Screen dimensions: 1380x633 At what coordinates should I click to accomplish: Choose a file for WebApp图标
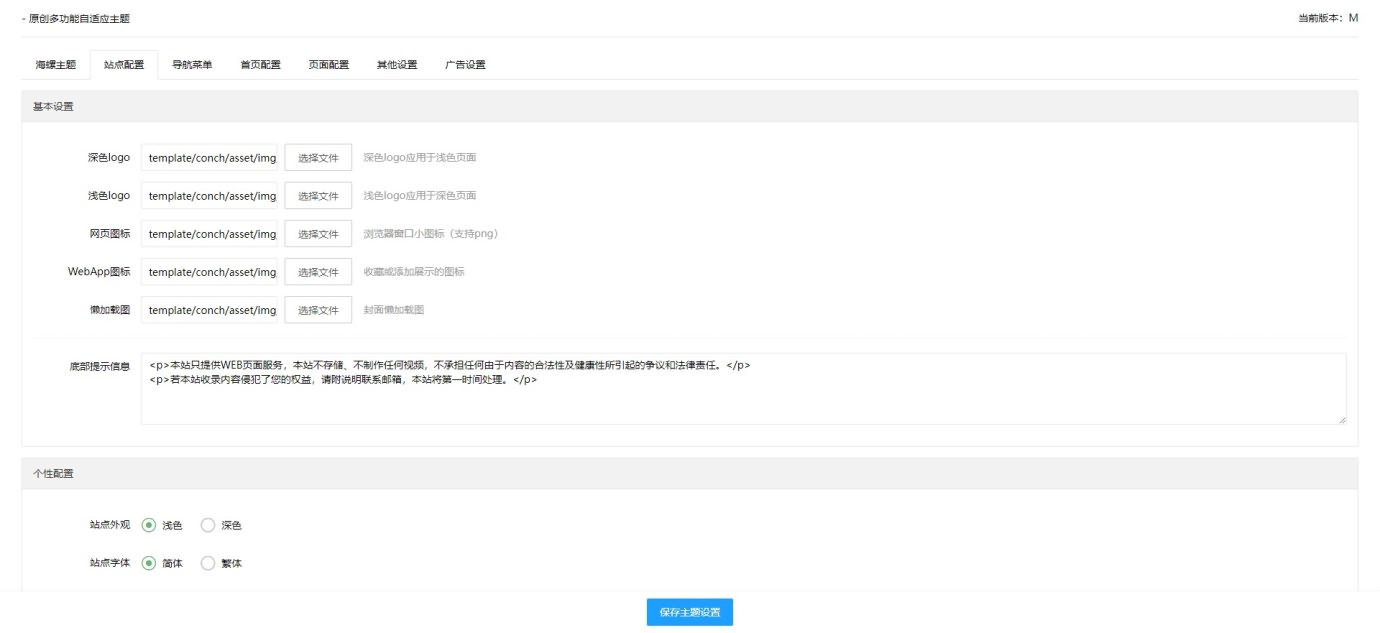318,272
